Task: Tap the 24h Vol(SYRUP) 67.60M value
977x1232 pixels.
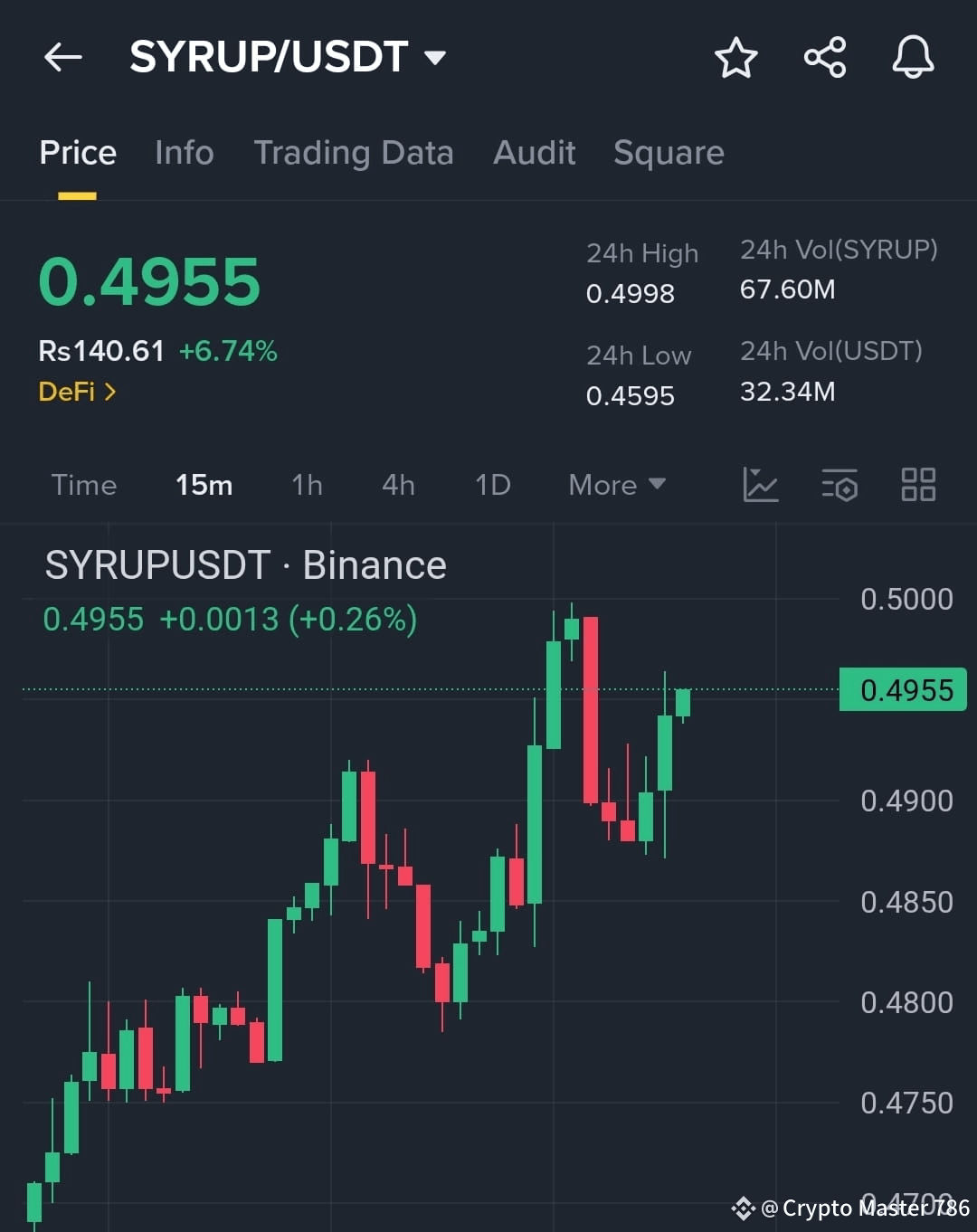Action: 788,289
